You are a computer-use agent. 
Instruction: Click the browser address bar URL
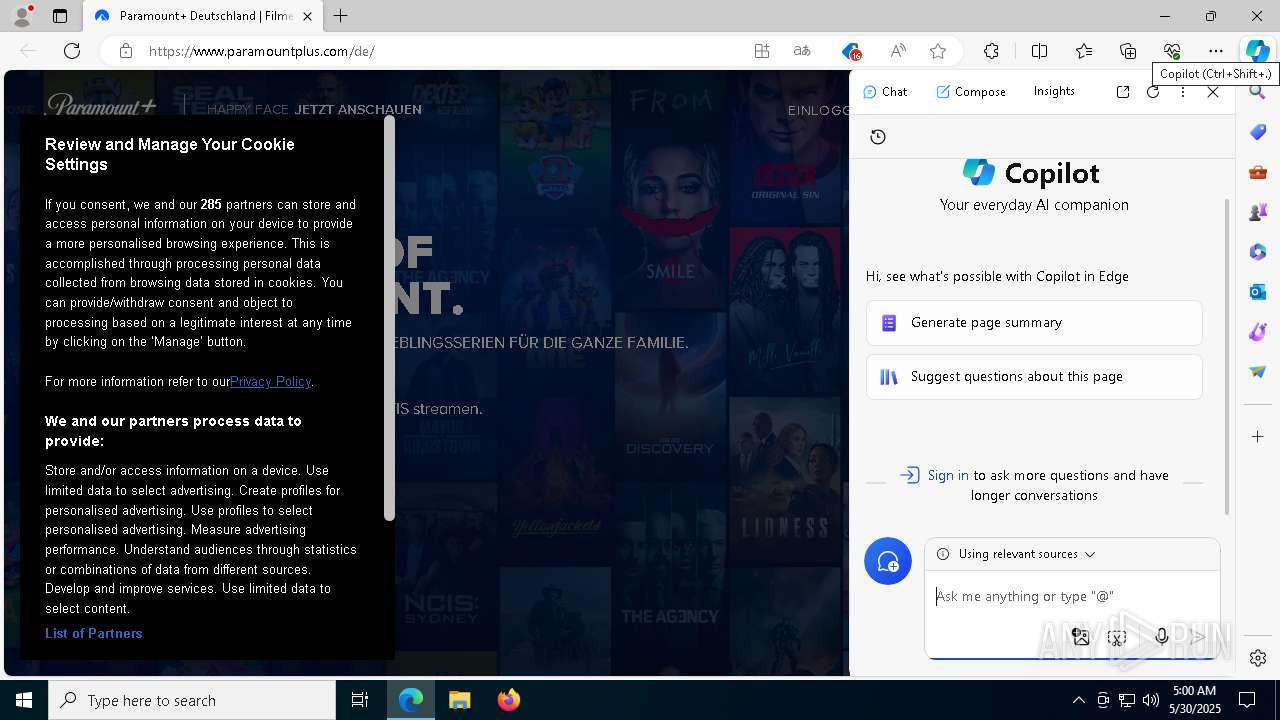tap(262, 51)
